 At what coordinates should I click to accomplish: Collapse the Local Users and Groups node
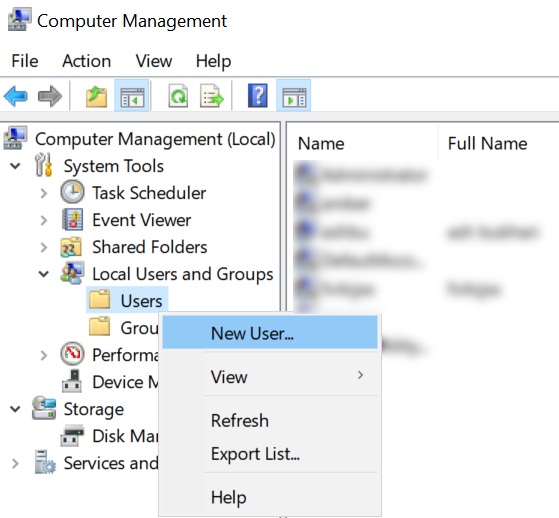tap(43, 274)
